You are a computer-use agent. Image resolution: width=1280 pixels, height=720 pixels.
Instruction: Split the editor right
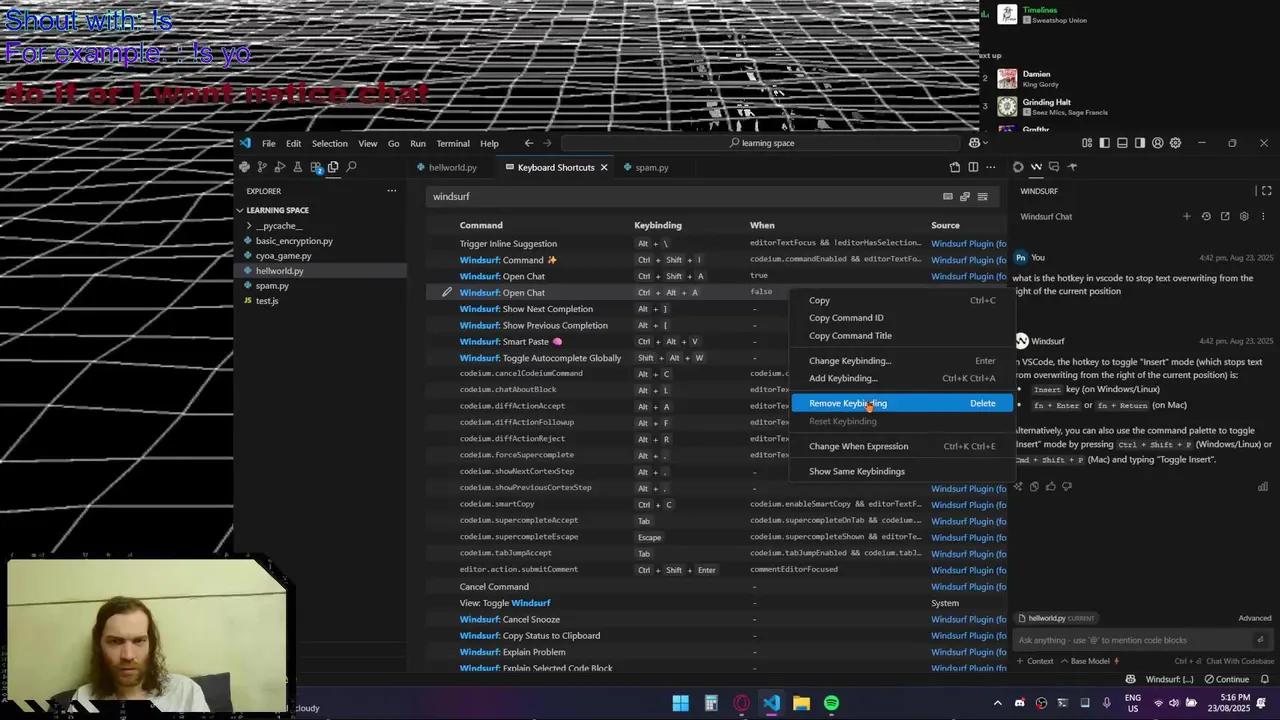coord(973,167)
